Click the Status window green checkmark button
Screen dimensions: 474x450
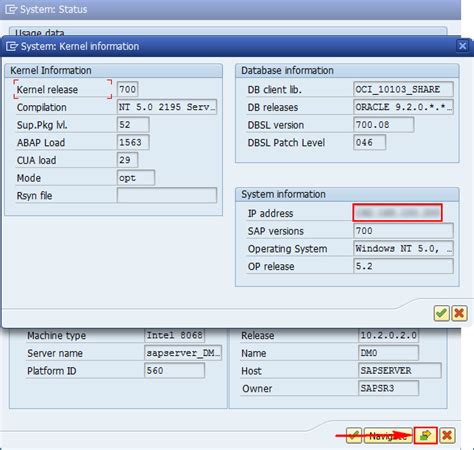click(x=354, y=435)
